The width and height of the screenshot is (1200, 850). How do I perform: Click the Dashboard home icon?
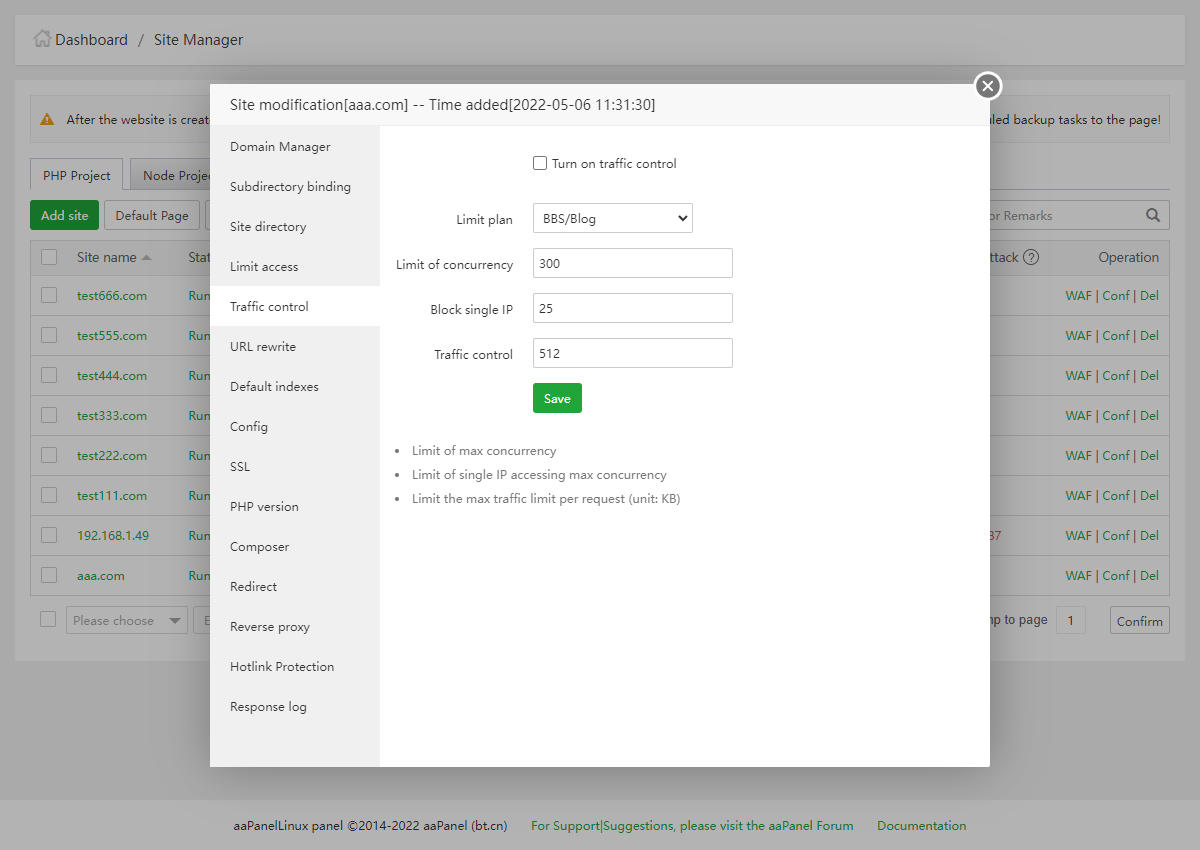(x=42, y=39)
